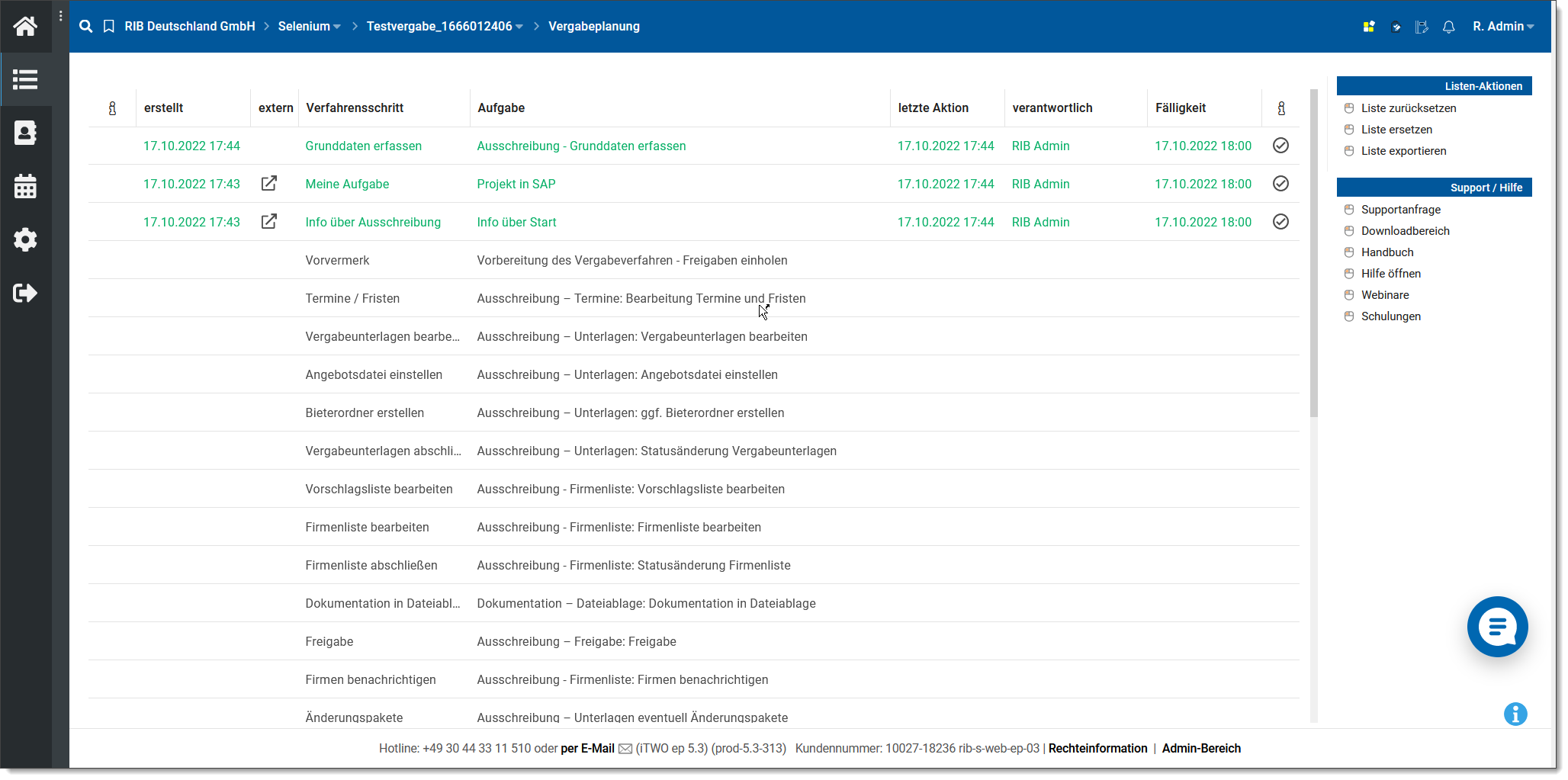The image size is (1568, 780).
Task: Click the blue info circle icon
Action: (1515, 714)
